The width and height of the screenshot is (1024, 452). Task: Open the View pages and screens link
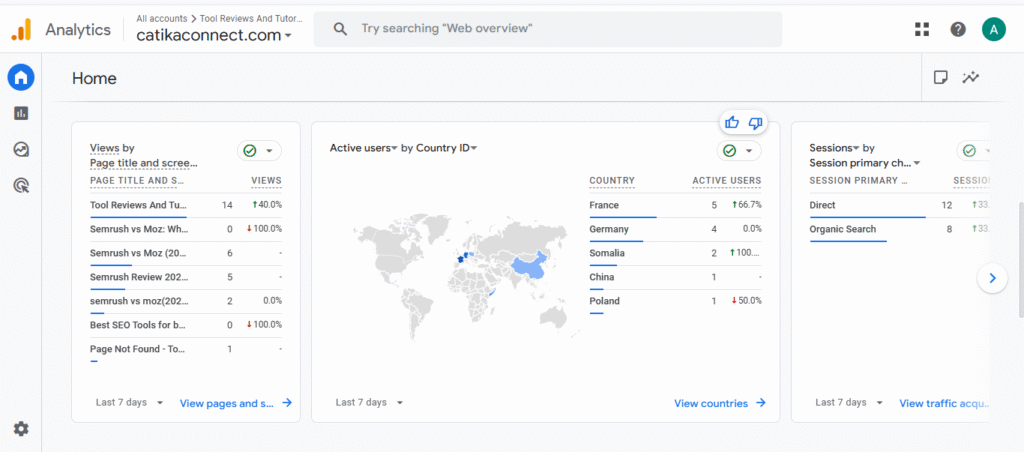click(235, 403)
